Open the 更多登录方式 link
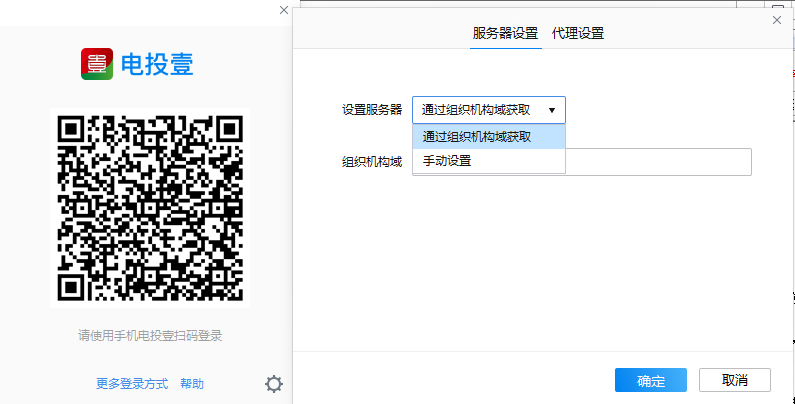The image size is (795, 404). pos(133,384)
